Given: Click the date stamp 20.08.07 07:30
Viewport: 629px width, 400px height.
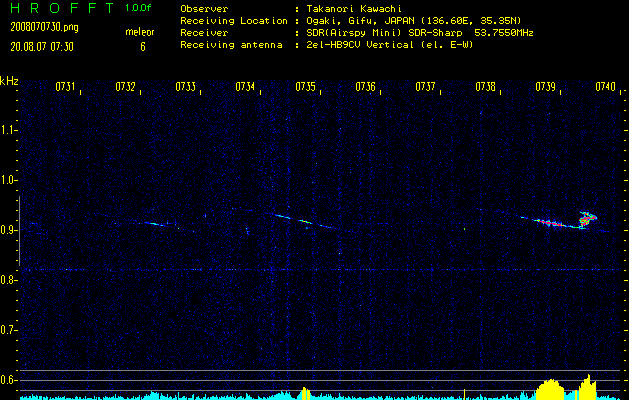Looking at the screenshot, I should pyautogui.click(x=42, y=47).
